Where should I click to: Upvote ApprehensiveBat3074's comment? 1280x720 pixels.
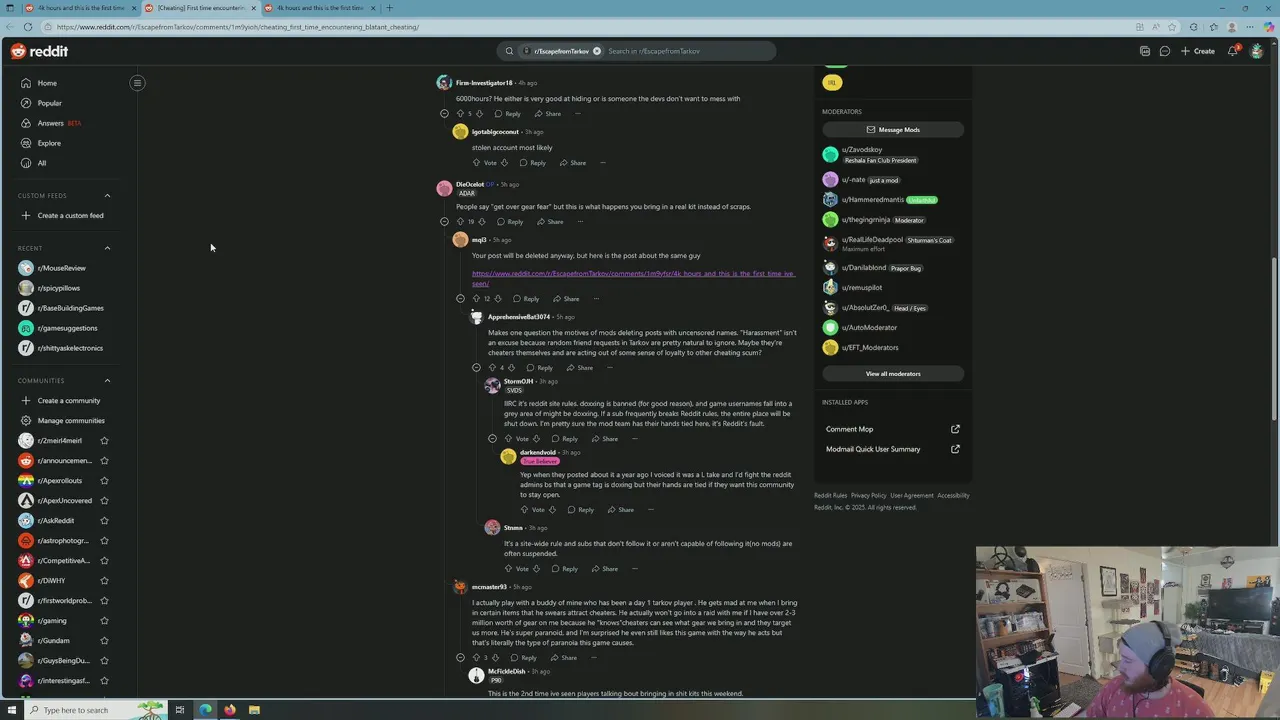(492, 368)
